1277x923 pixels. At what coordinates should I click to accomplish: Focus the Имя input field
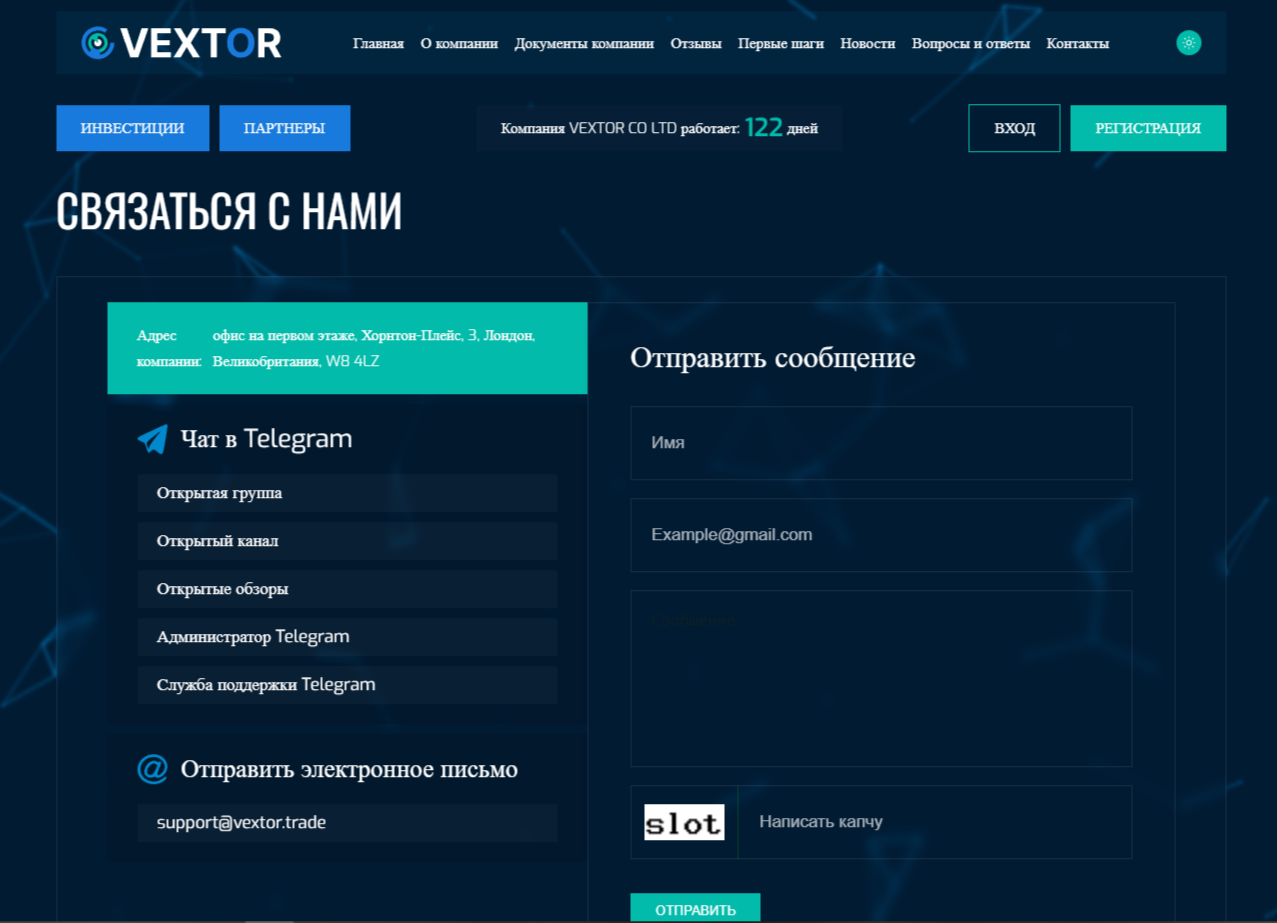click(881, 443)
